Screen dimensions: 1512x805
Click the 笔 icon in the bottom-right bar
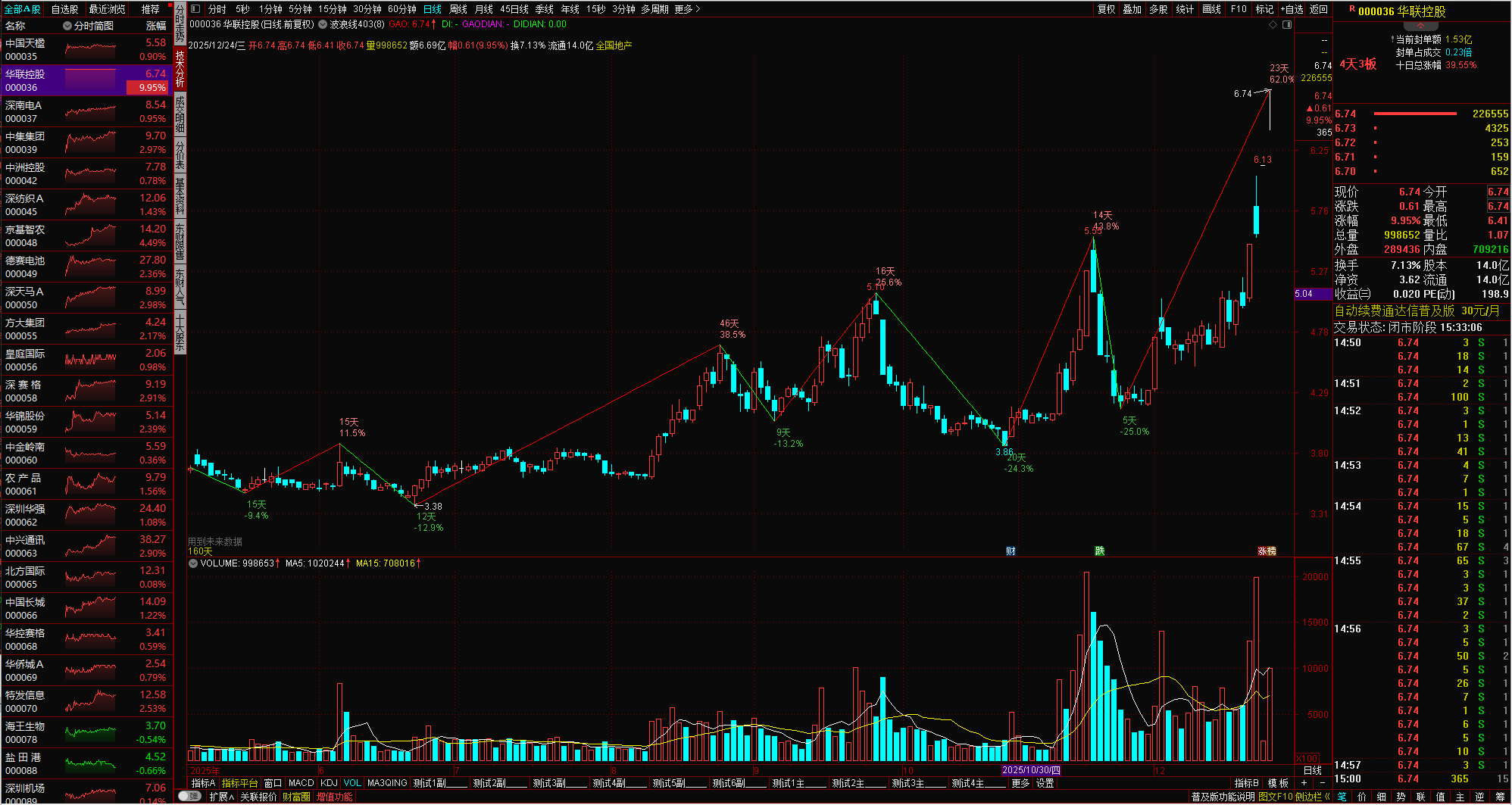point(1342,797)
